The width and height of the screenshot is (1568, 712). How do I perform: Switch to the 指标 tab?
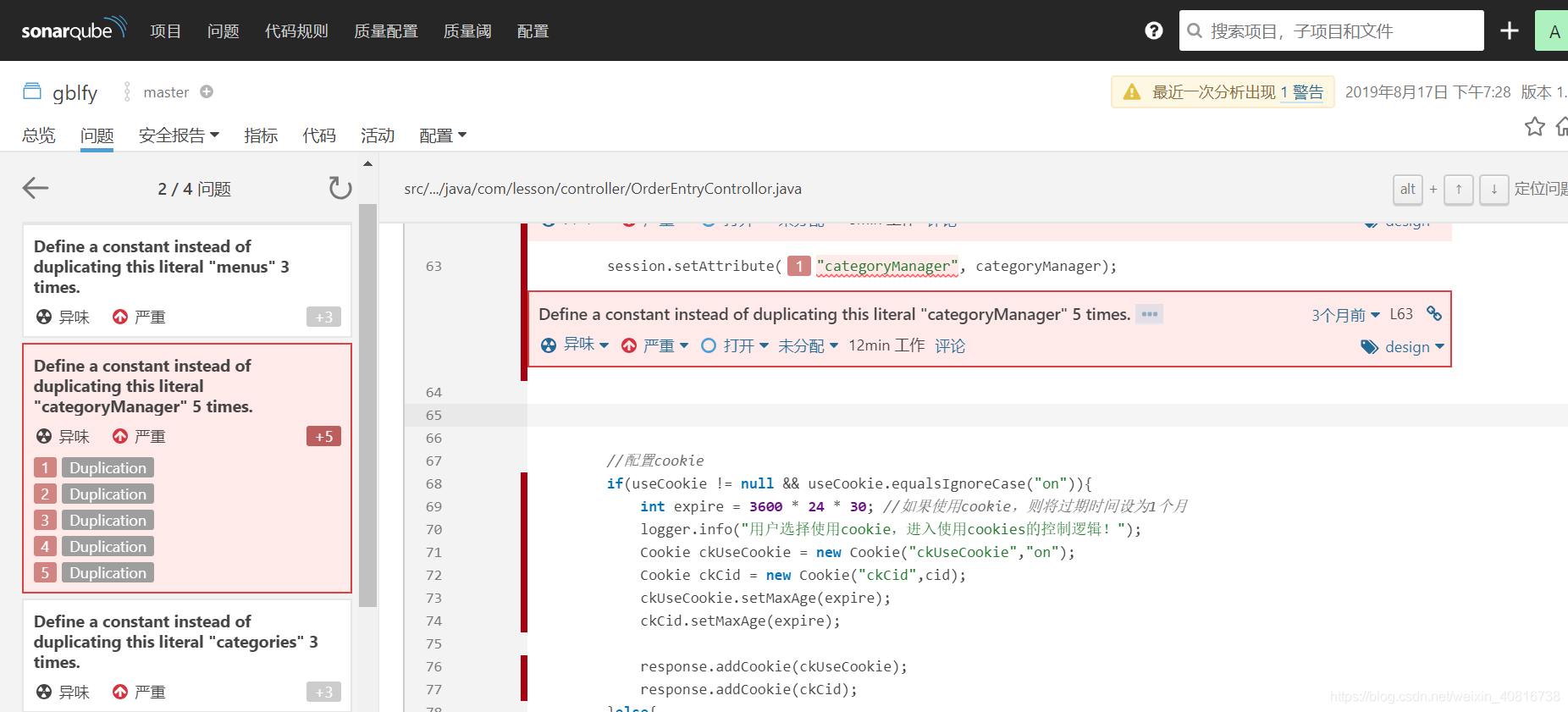pyautogui.click(x=261, y=135)
